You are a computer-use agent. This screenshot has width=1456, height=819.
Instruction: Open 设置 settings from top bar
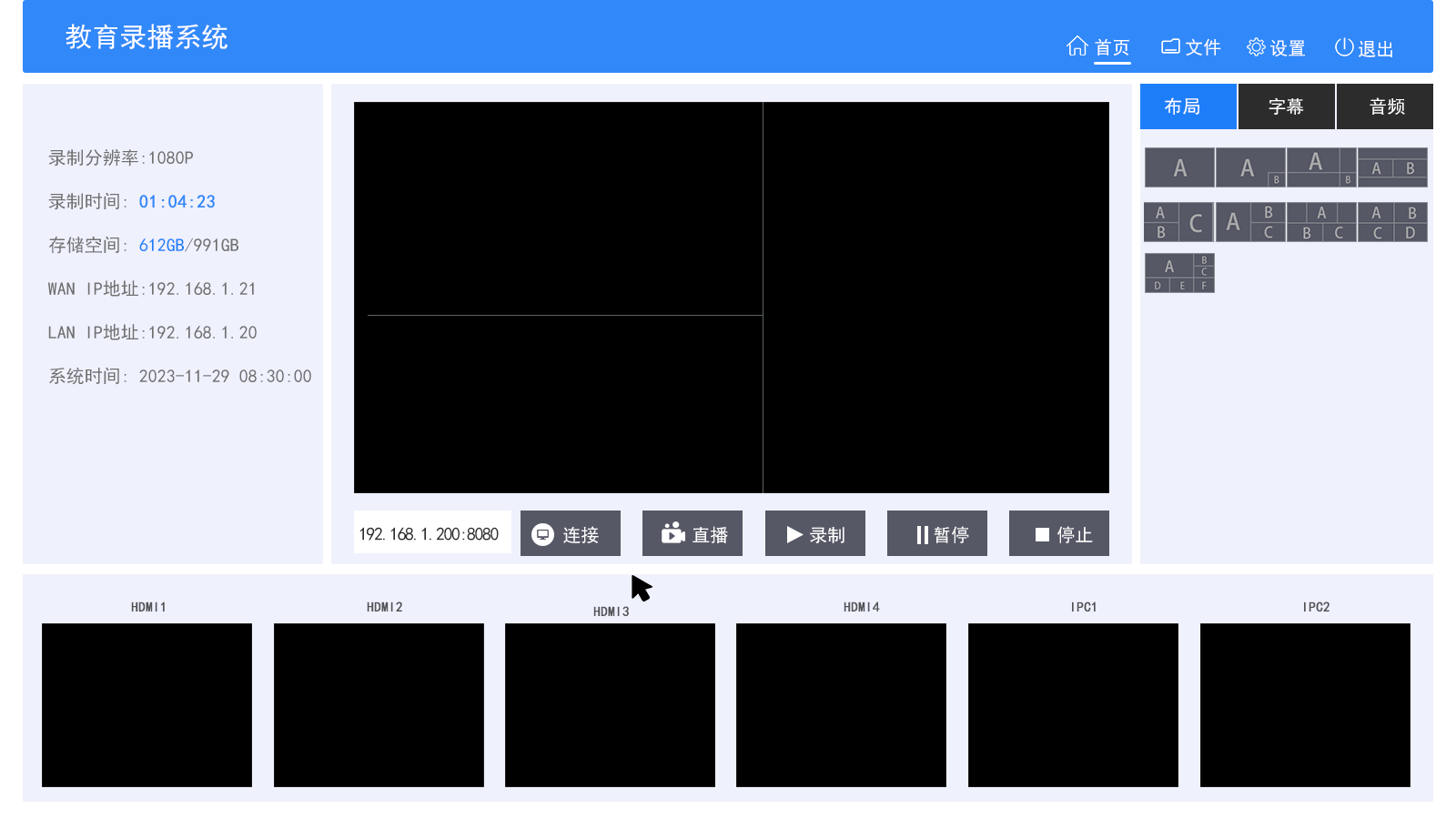click(x=1276, y=47)
